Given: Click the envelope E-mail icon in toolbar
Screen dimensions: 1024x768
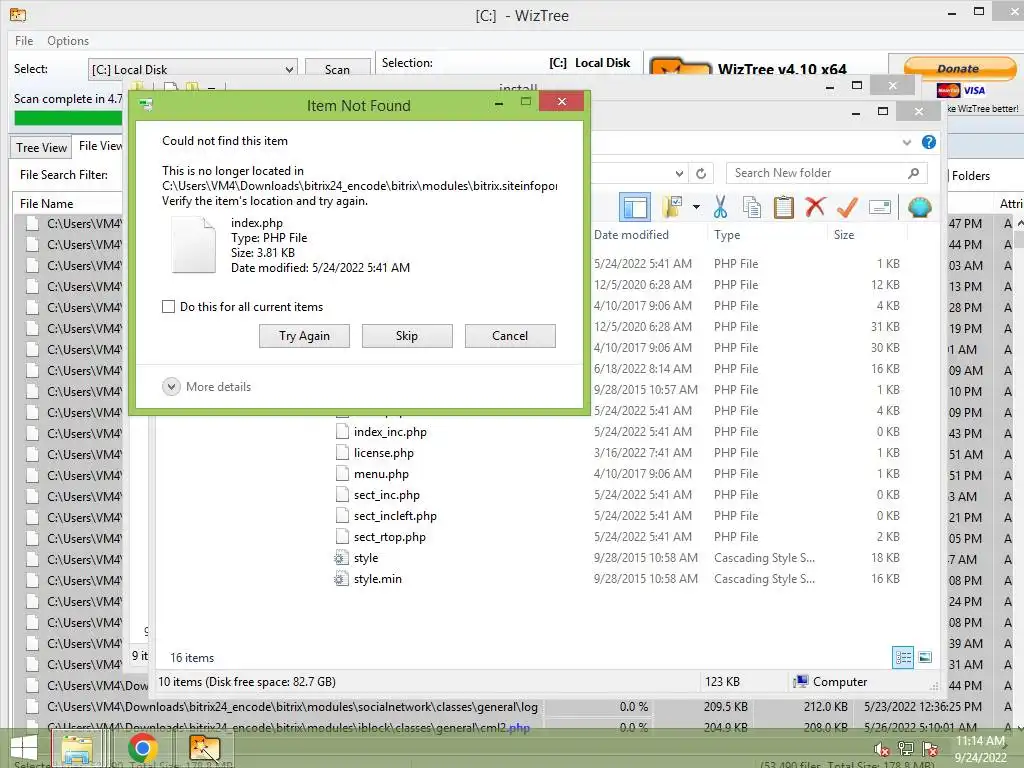Looking at the screenshot, I should (x=880, y=208).
